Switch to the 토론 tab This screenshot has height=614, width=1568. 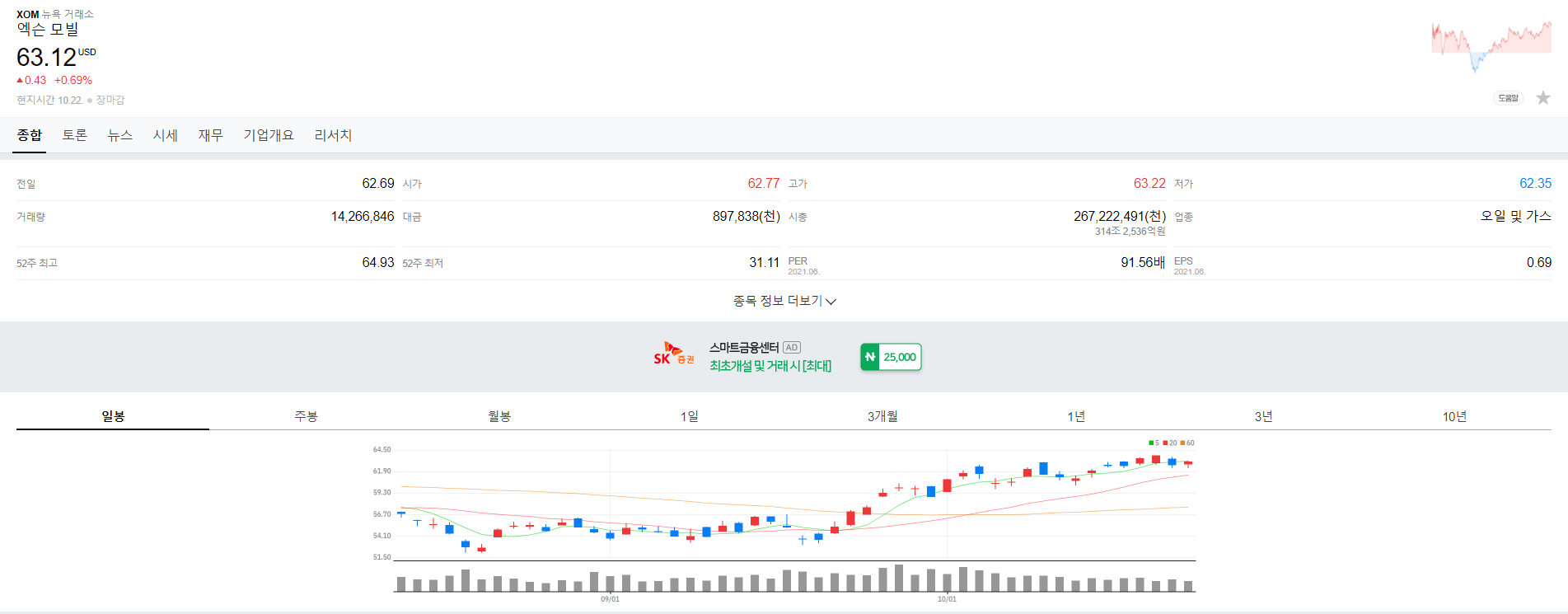coord(75,135)
